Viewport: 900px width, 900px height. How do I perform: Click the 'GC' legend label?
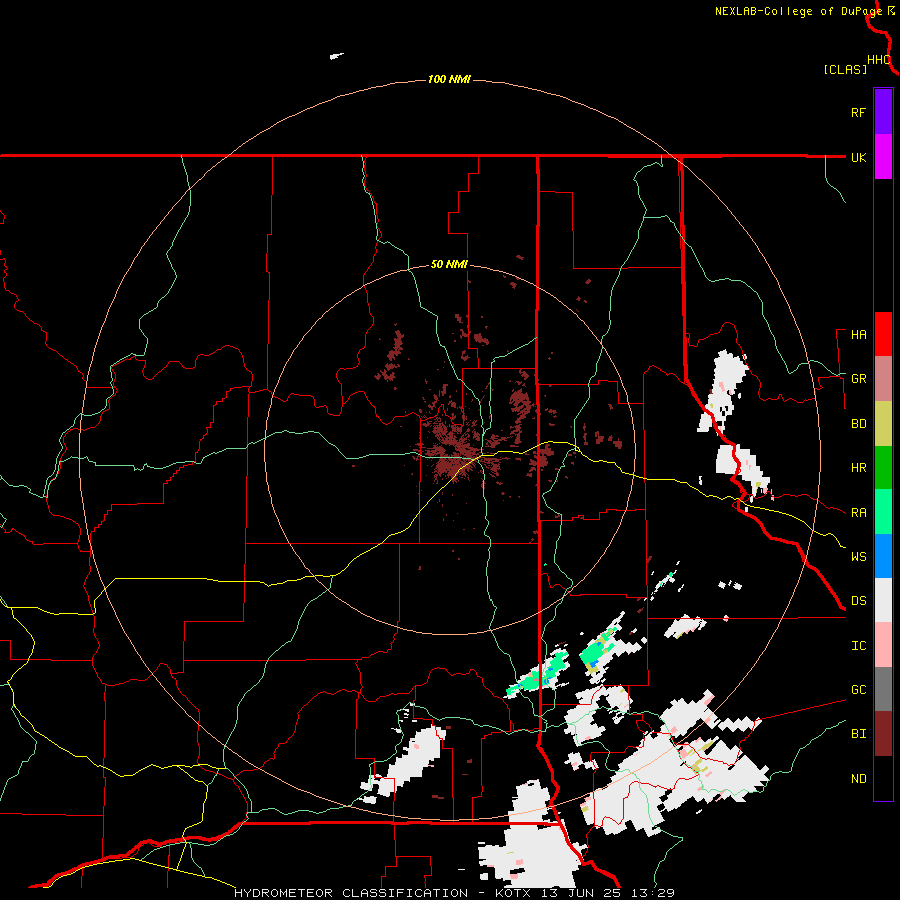pos(858,690)
